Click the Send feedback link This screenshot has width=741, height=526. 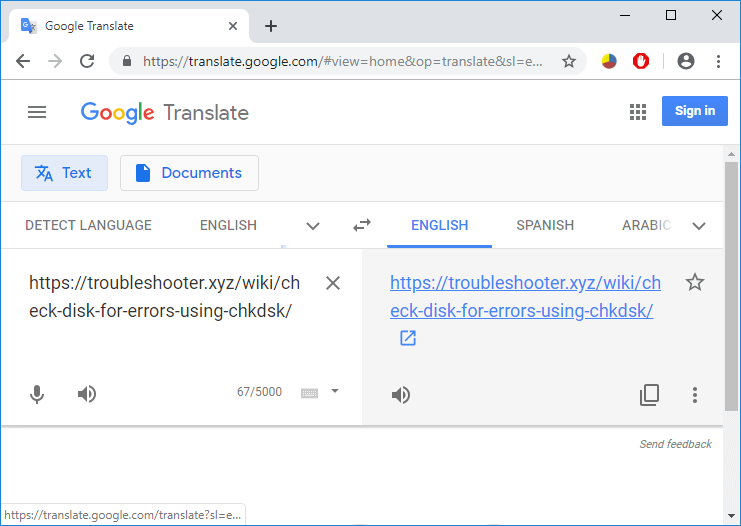coord(675,444)
